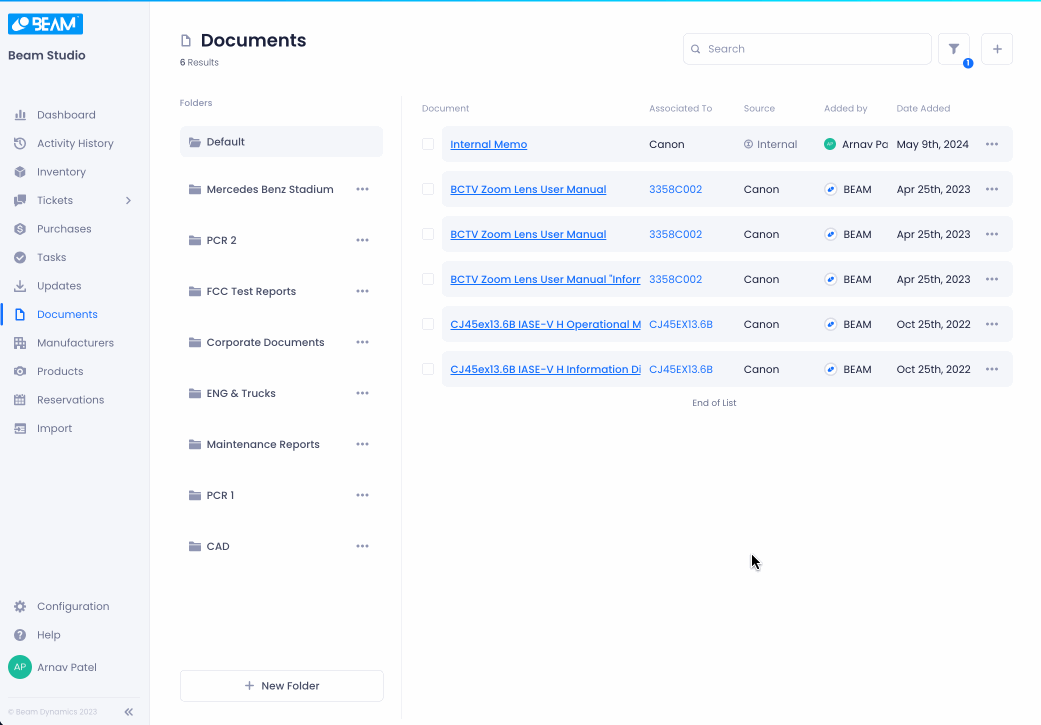Click the plus add document button
The width and height of the screenshot is (1041, 725).
click(x=997, y=49)
